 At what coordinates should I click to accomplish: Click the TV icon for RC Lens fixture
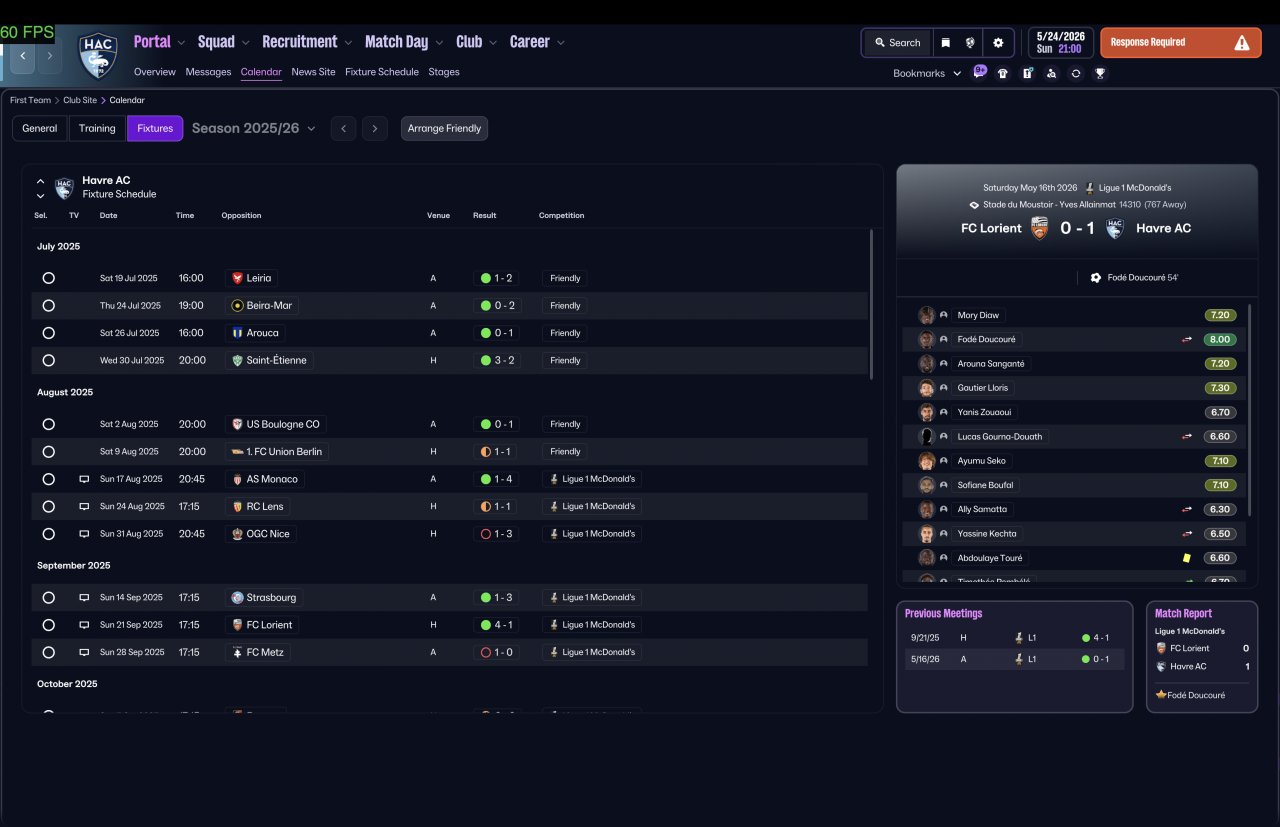click(x=84, y=506)
